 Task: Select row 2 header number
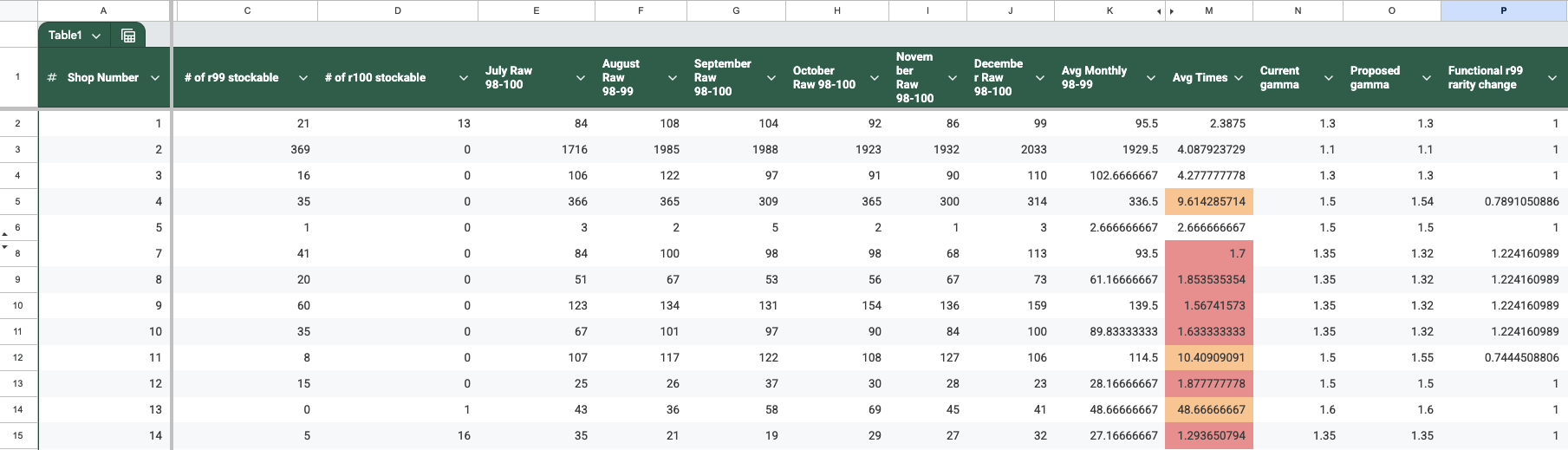(17, 123)
